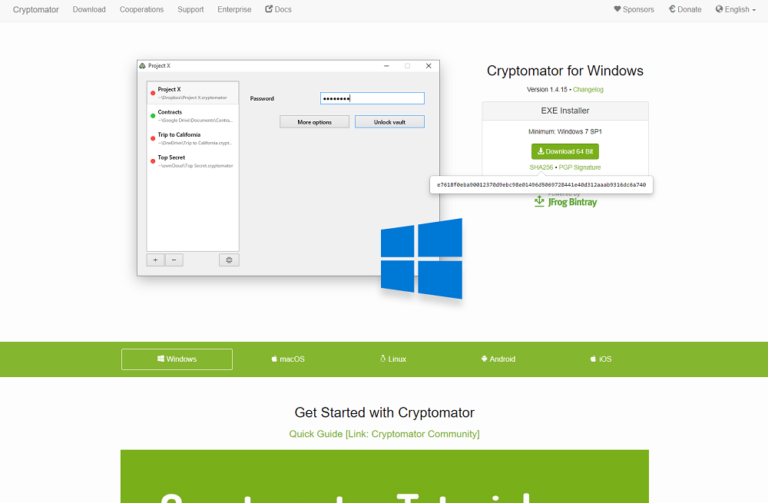Click the plus add-vault button
This screenshot has height=503, width=768.
[155, 259]
